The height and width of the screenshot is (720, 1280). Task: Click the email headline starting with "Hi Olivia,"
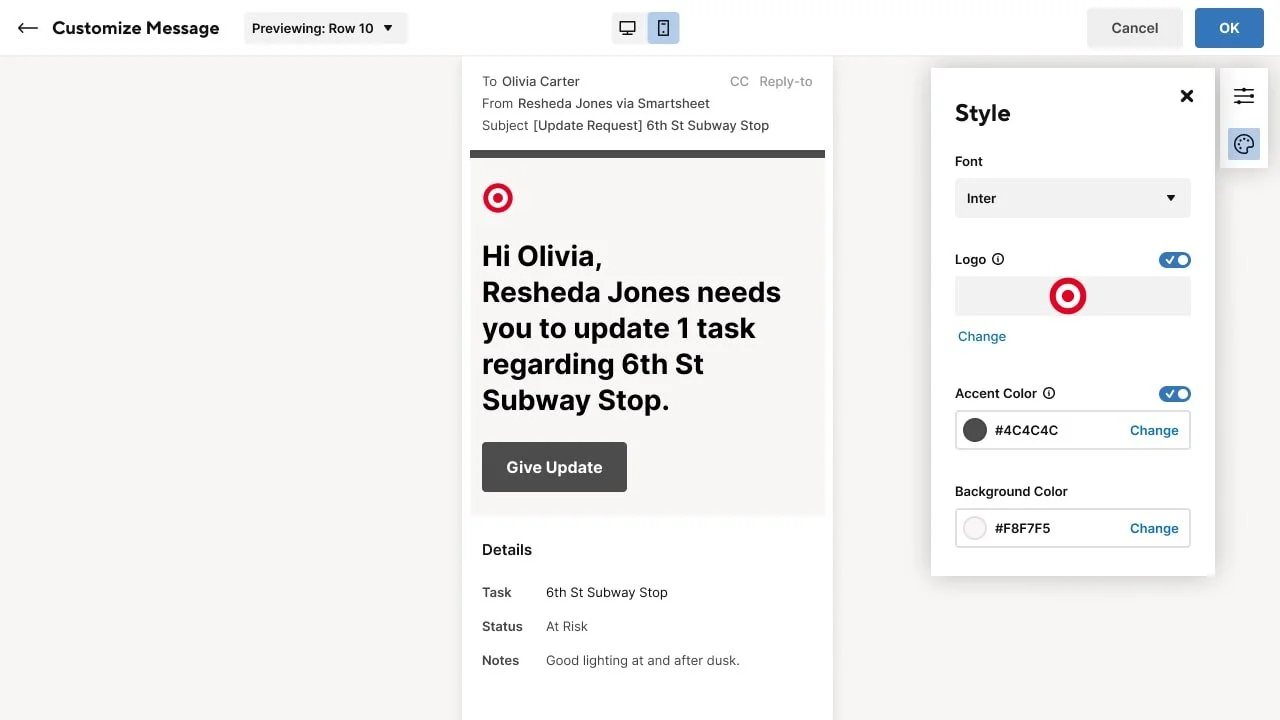[632, 328]
